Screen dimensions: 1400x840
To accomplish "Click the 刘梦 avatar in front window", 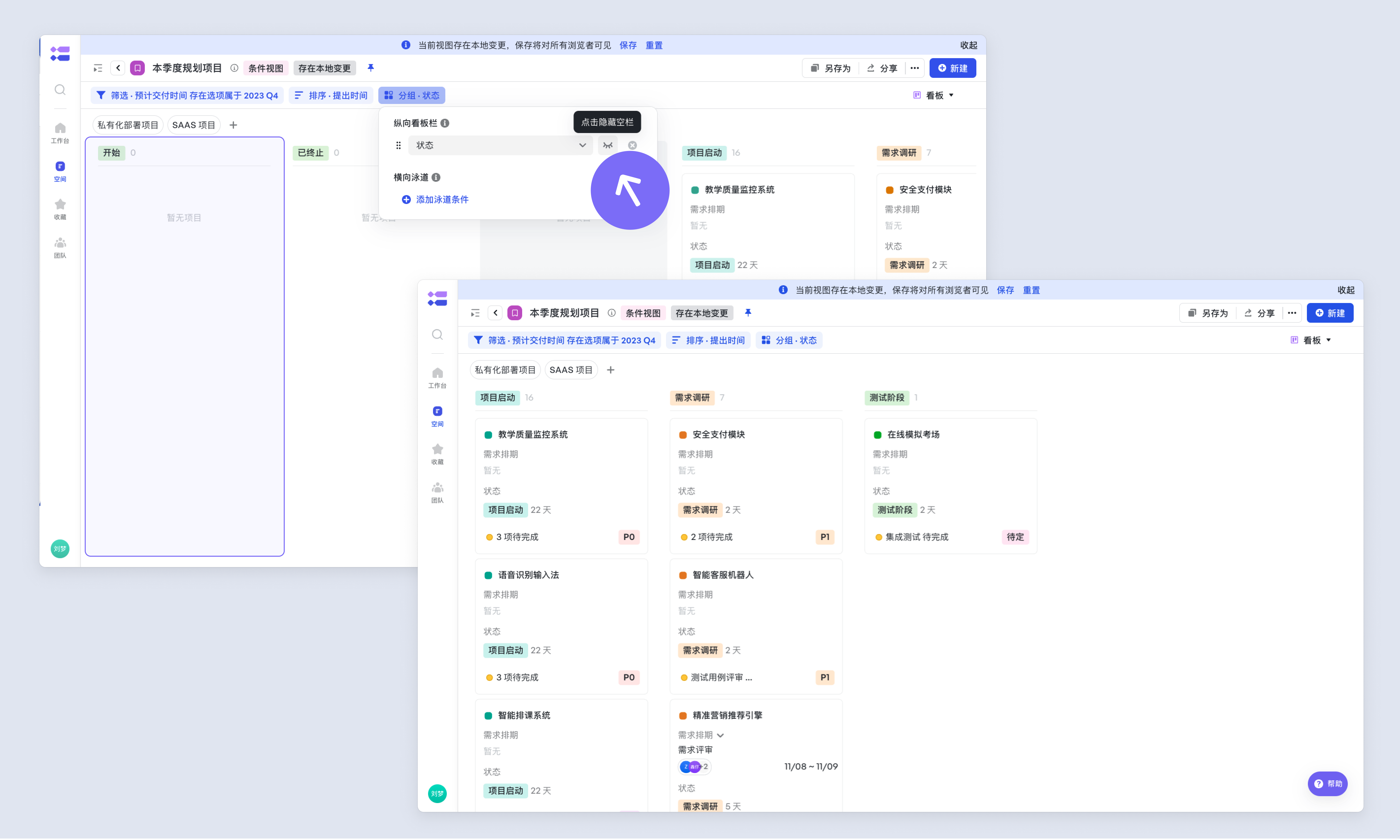I will coord(437,794).
